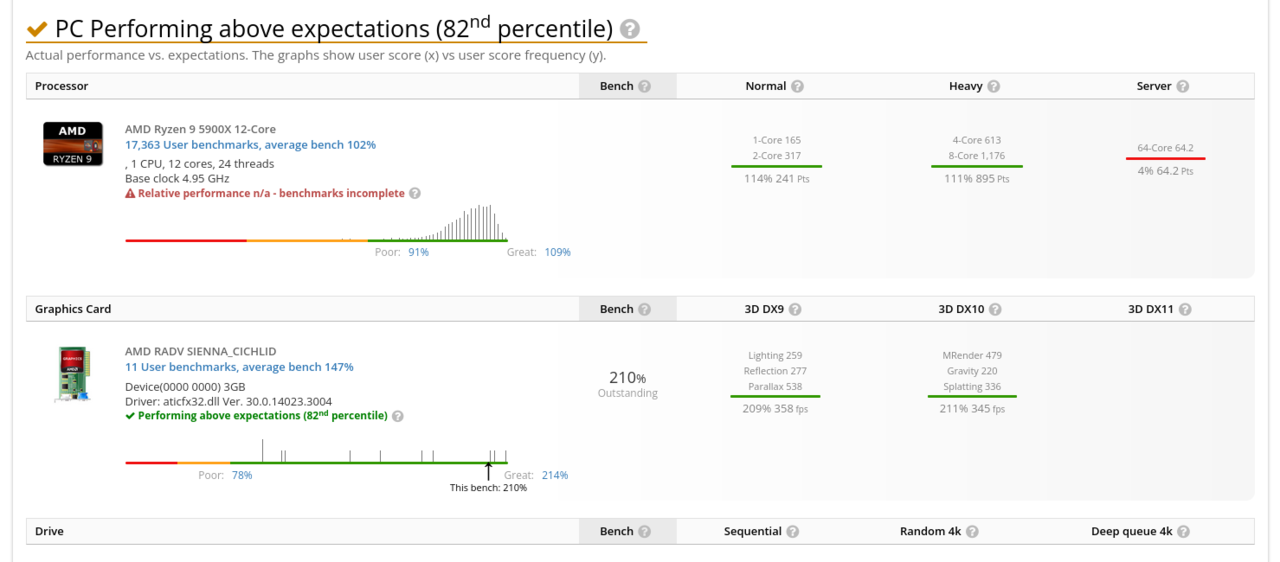Screen dimensions: 1280x562
Task: Click the graphics card thumbnail image
Action: tap(72, 374)
